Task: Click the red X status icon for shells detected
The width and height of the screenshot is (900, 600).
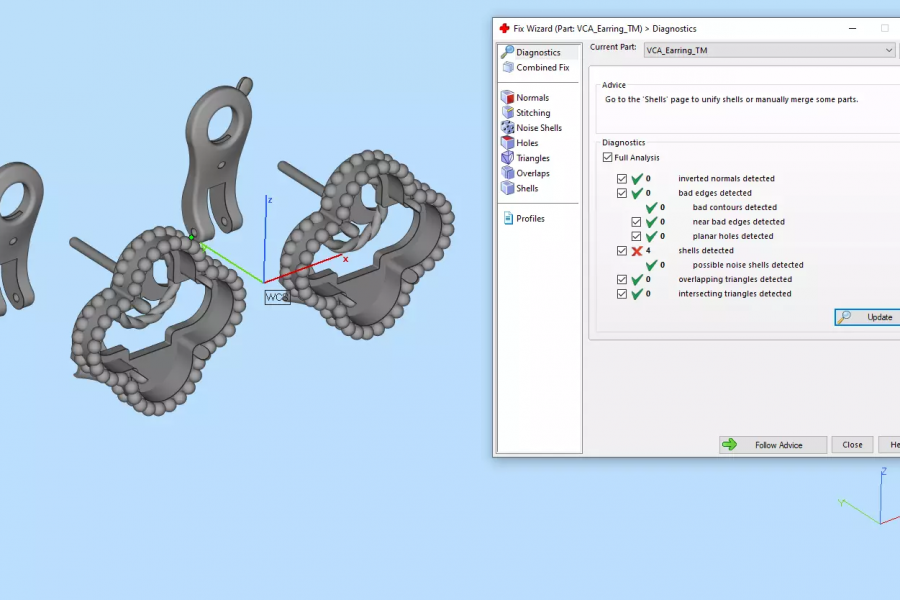Action: click(x=637, y=251)
